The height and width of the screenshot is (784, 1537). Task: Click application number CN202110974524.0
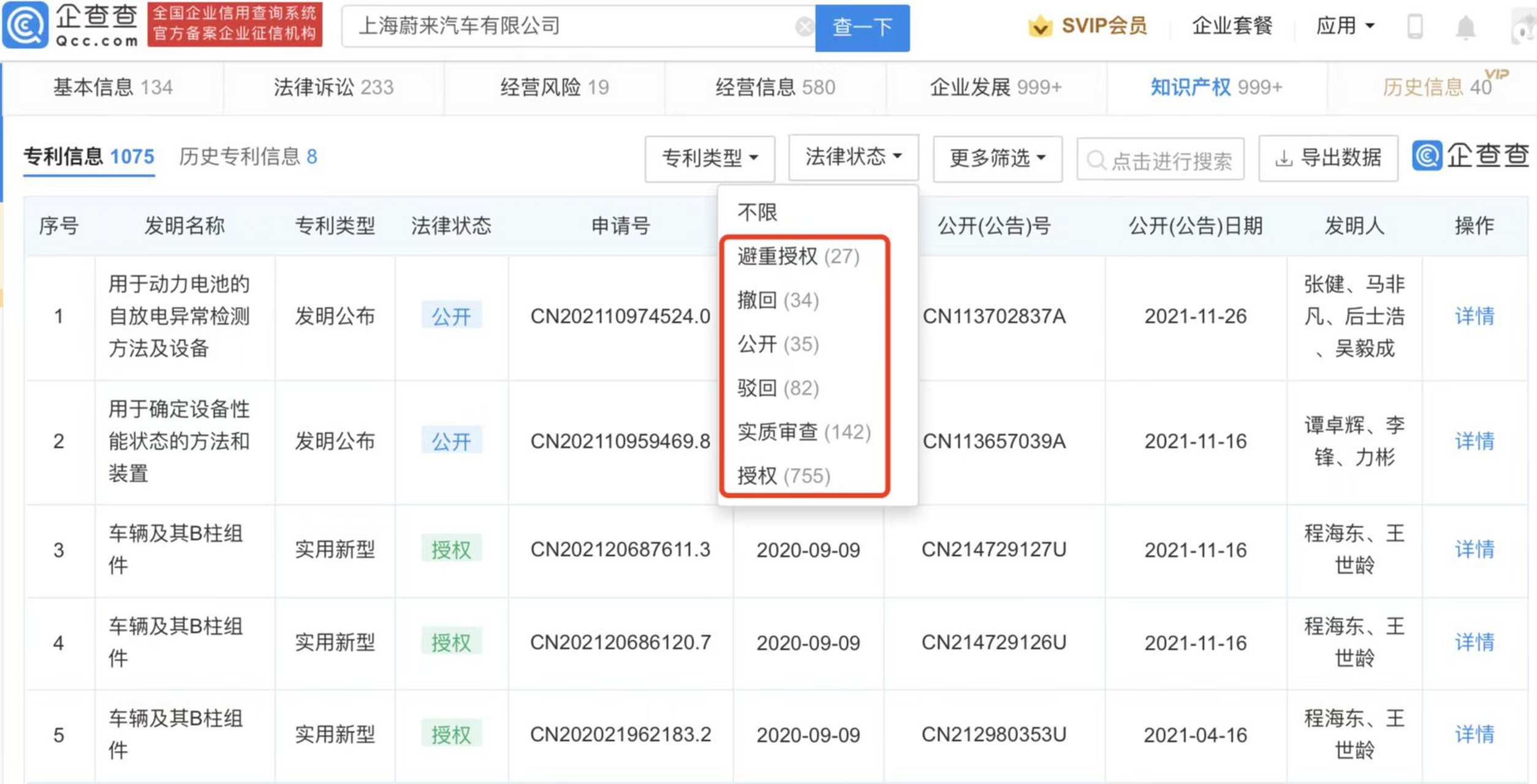coord(620,317)
